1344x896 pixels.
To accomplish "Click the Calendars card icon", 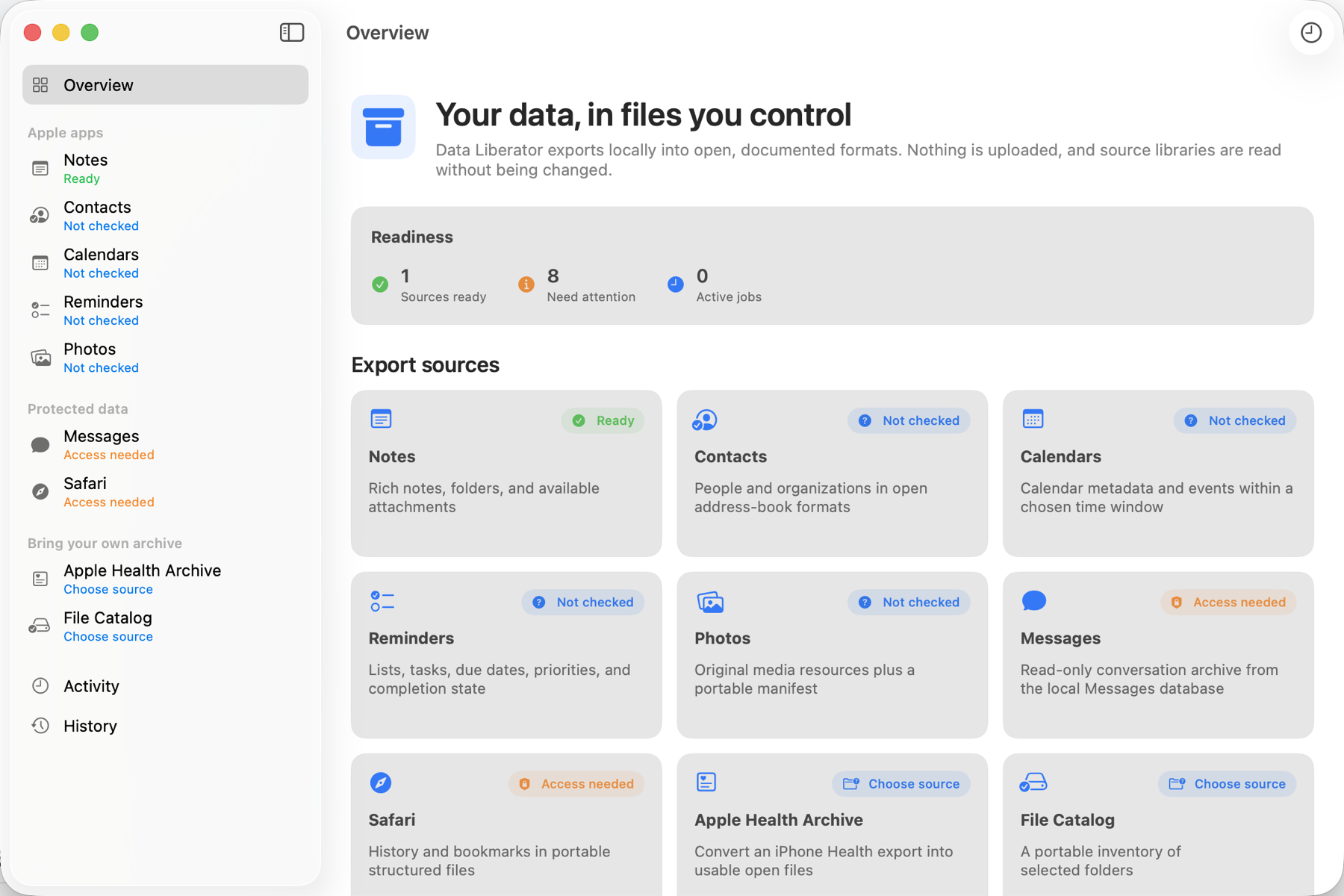I will [x=1033, y=419].
